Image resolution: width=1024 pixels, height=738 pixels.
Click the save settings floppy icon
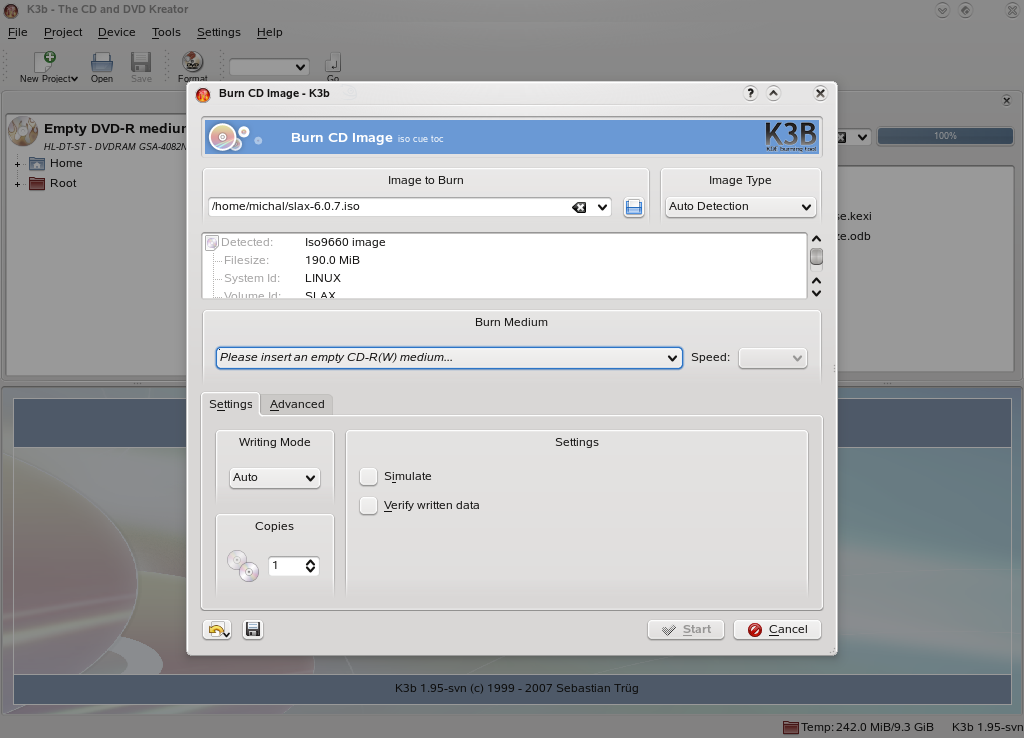(x=253, y=629)
